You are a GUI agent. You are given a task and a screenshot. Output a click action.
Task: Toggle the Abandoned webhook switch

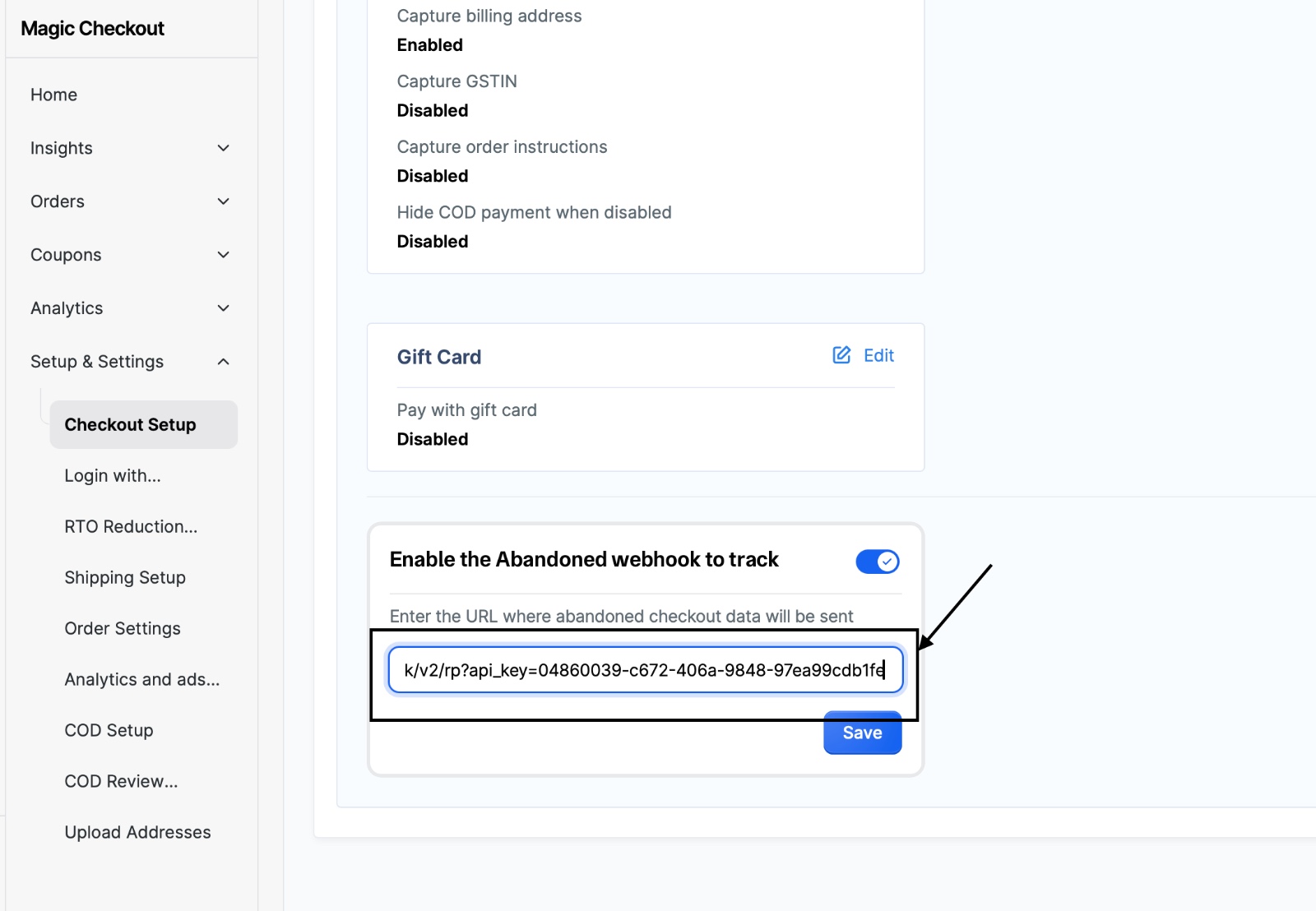point(877,562)
